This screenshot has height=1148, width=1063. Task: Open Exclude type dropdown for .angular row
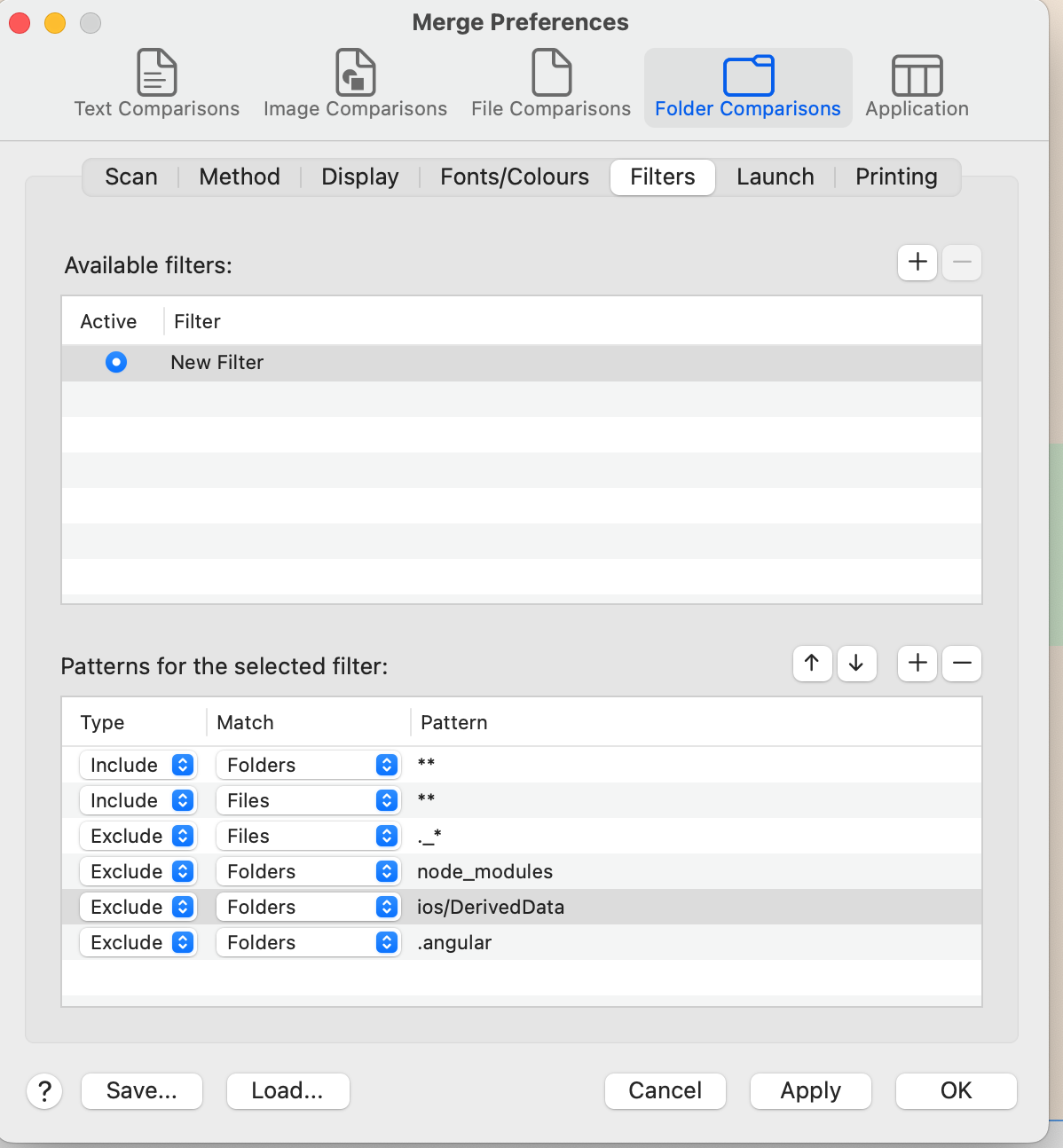[138, 942]
